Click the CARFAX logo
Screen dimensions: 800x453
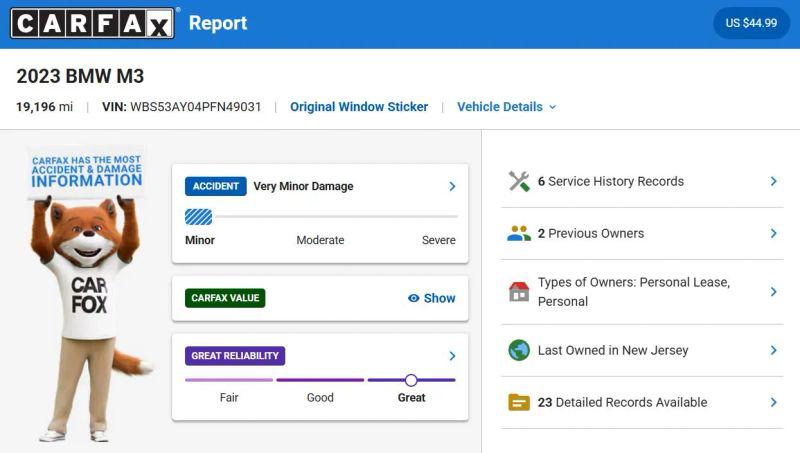[92, 23]
